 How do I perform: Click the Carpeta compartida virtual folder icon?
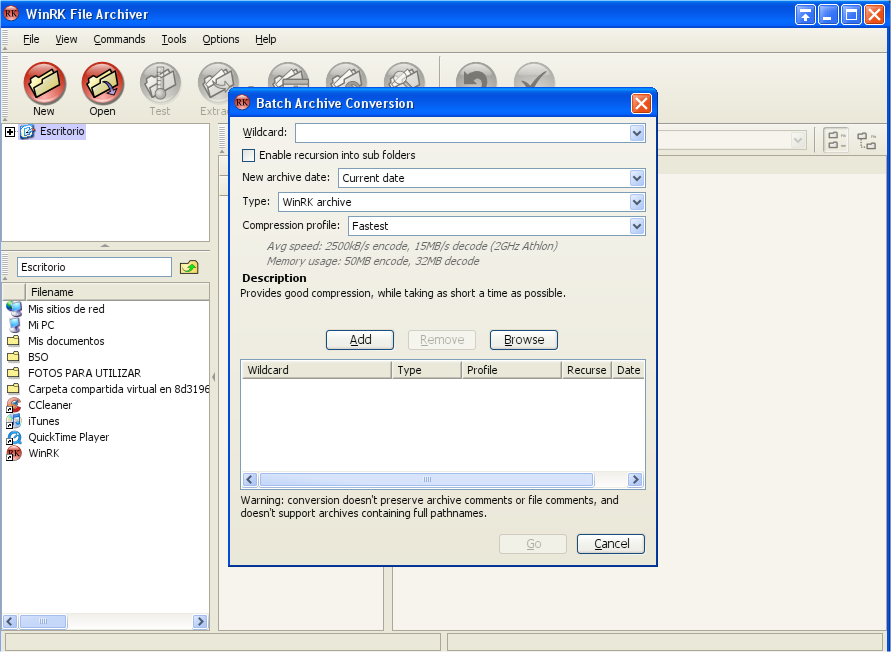point(13,389)
